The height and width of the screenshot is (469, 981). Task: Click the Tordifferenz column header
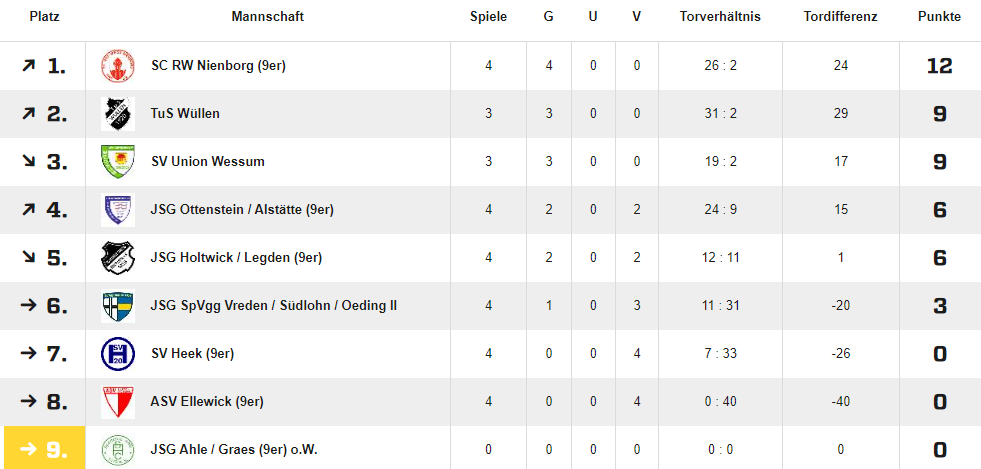pos(840,17)
